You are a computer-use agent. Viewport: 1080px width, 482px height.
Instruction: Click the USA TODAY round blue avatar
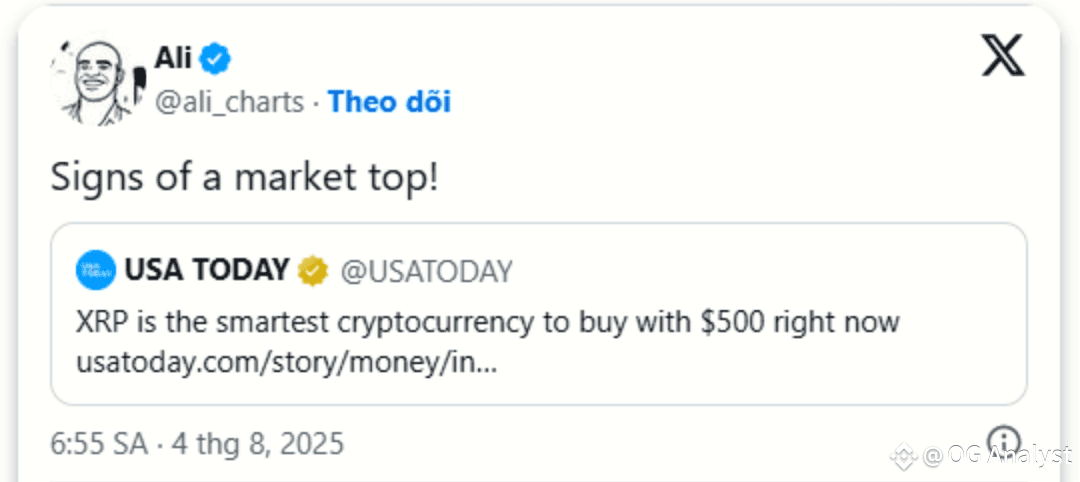(96, 271)
